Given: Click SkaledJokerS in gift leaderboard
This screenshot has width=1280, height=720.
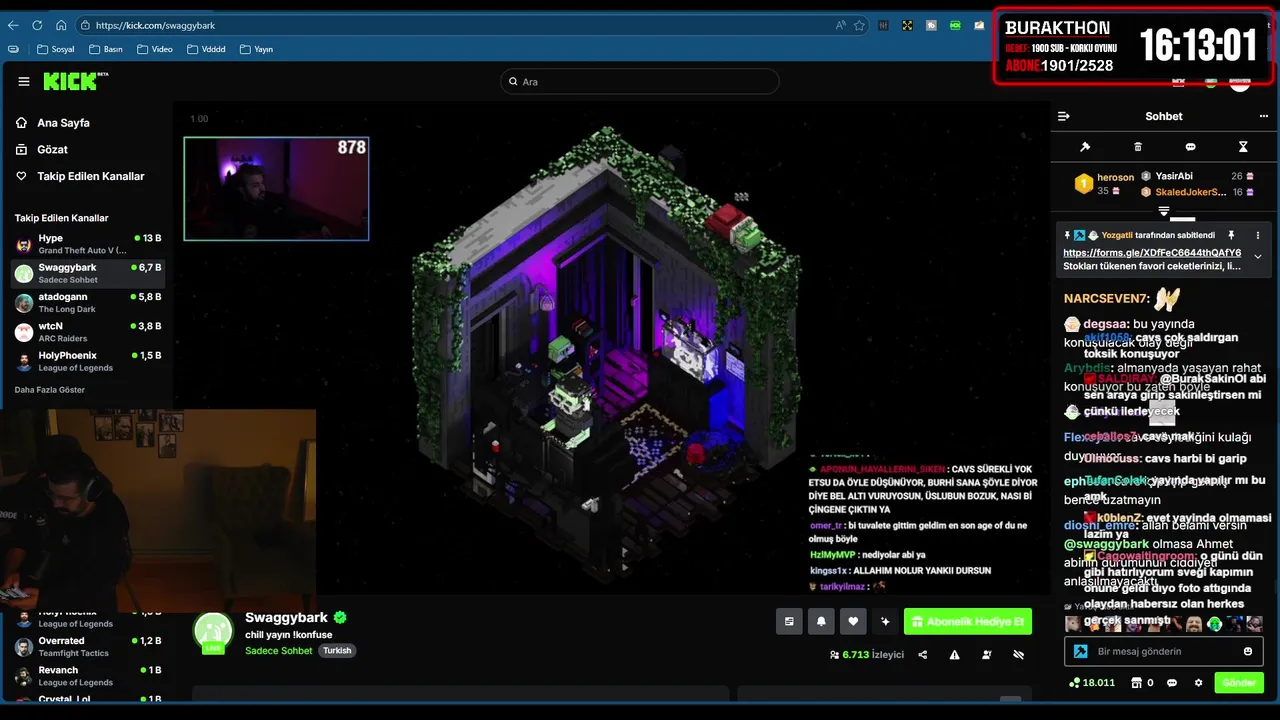Looking at the screenshot, I should [1190, 192].
